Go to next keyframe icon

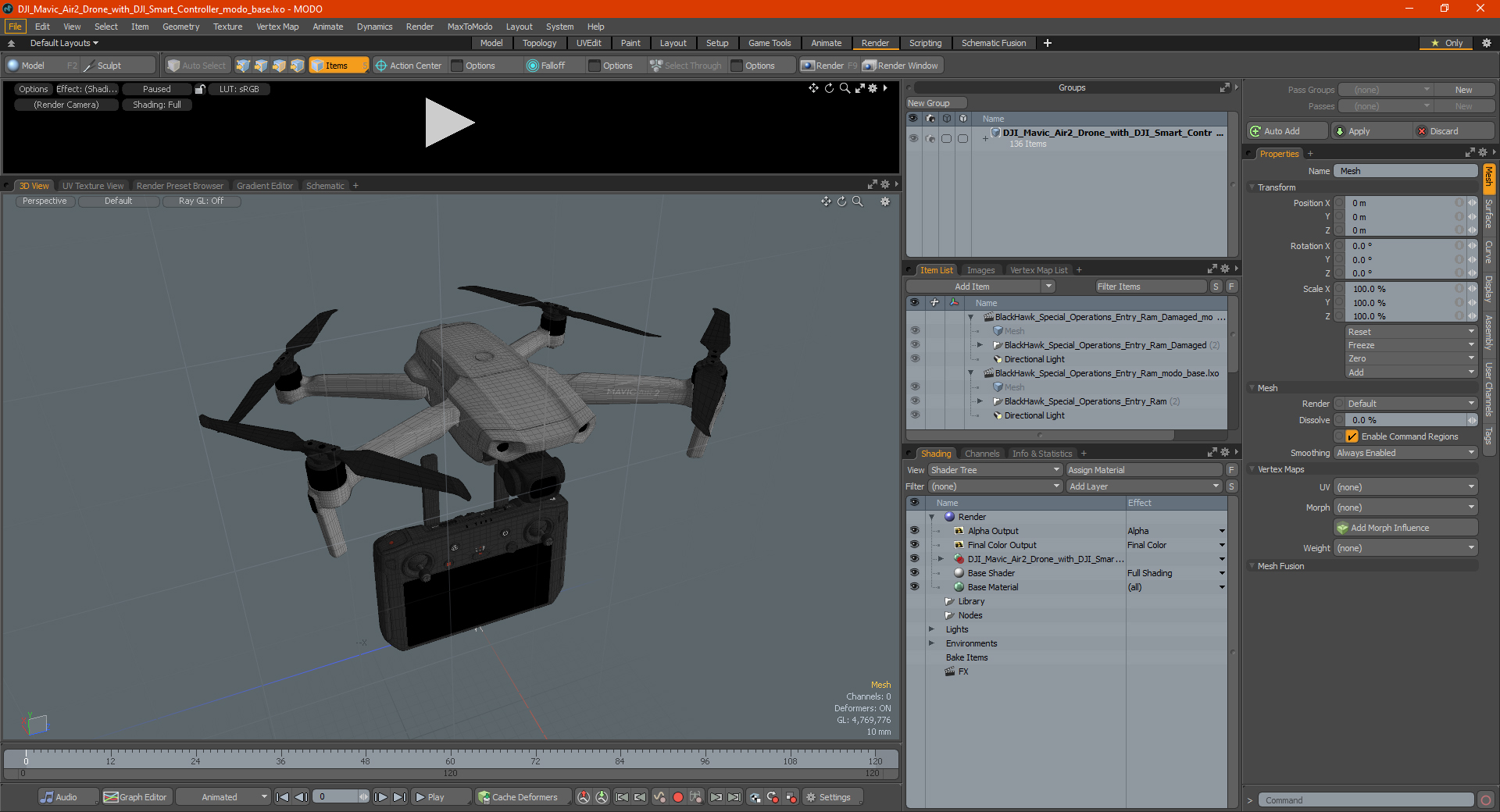tap(716, 797)
